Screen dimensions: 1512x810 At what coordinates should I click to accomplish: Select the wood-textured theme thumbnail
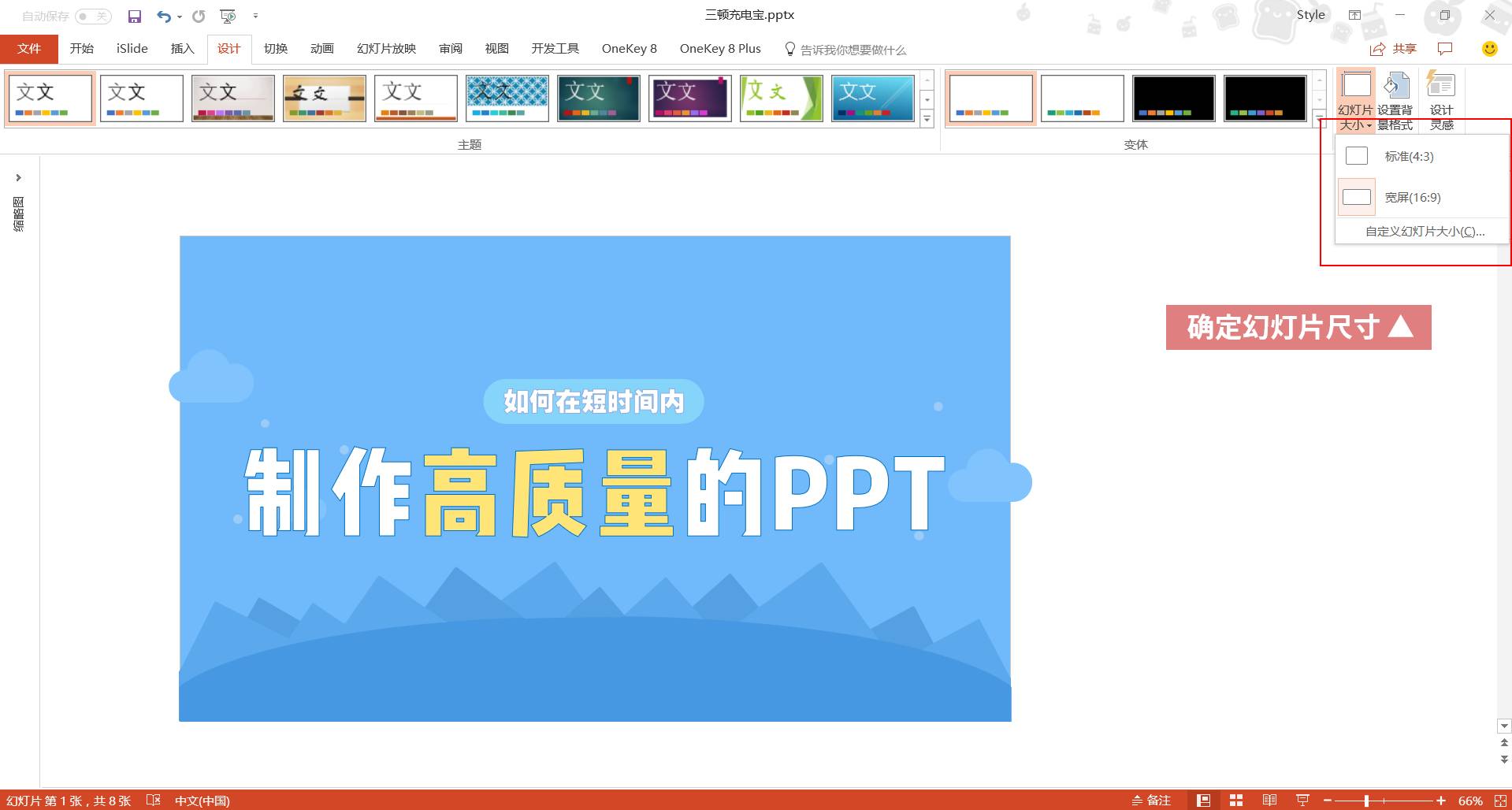point(325,98)
